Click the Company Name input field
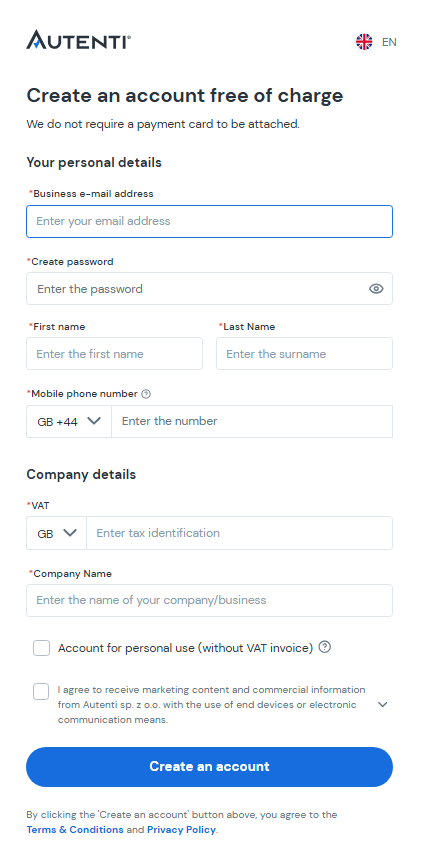Screen dimensions: 448x843 click(x=209, y=601)
